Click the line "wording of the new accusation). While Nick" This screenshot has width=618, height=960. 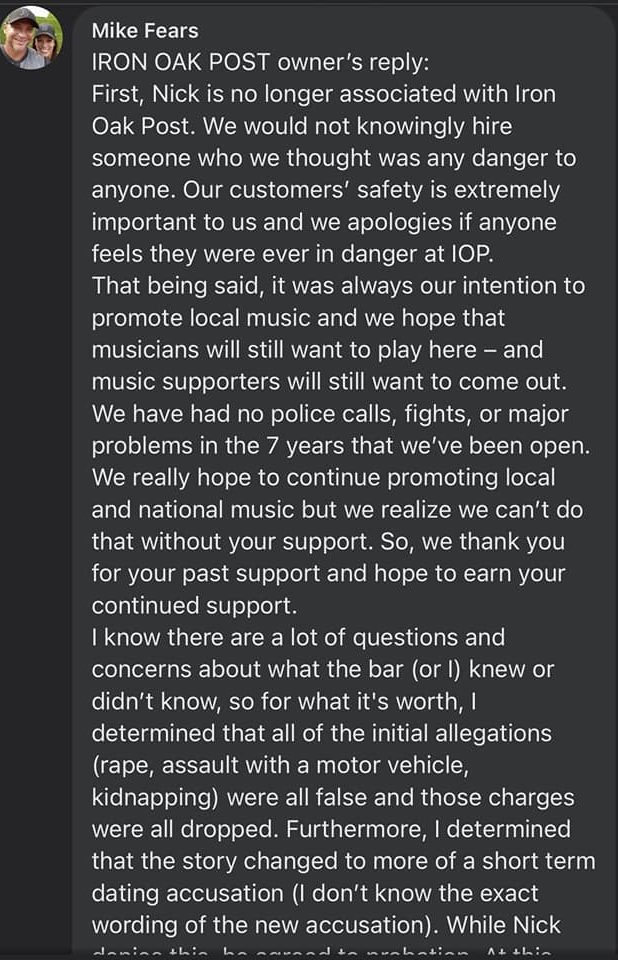coord(326,924)
